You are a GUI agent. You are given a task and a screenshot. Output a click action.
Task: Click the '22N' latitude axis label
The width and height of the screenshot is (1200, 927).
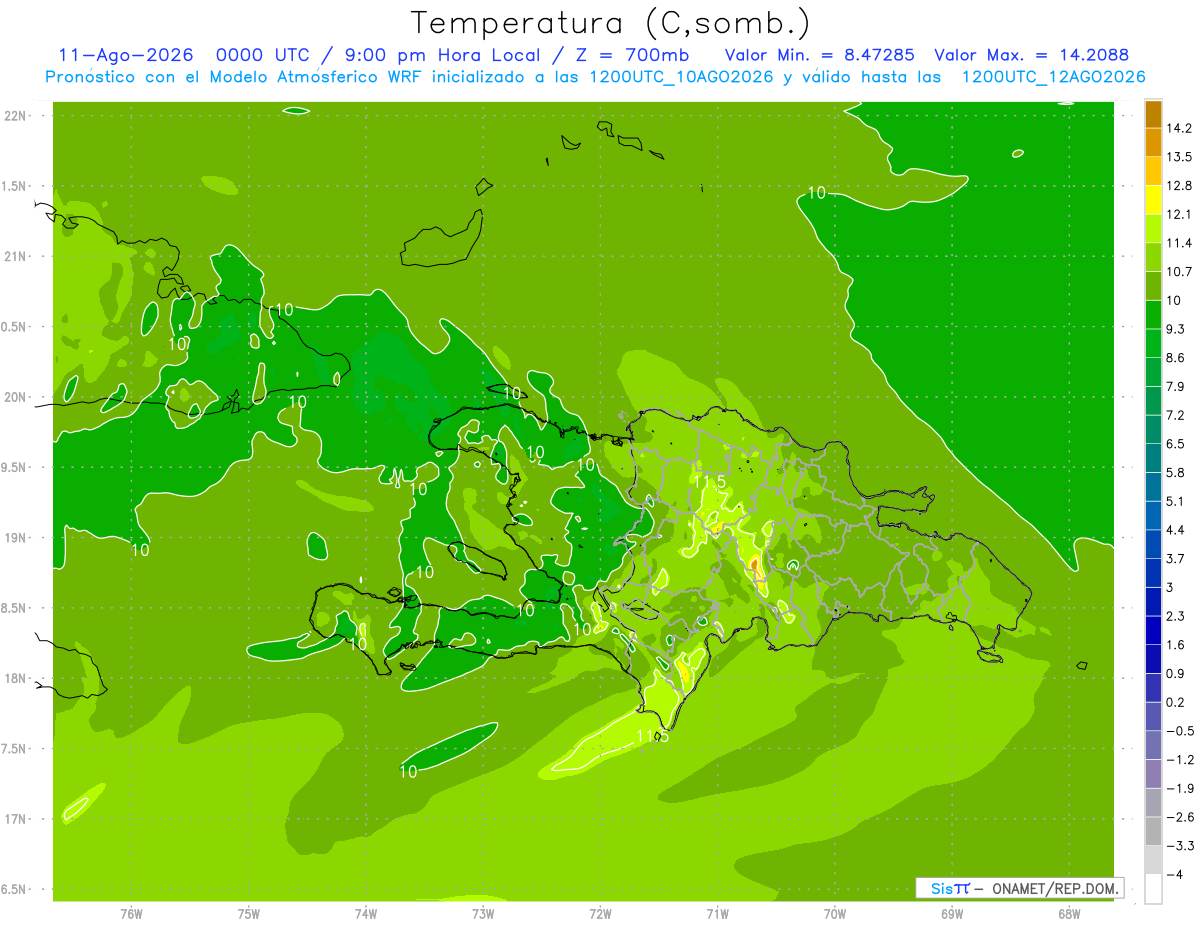tap(16, 116)
